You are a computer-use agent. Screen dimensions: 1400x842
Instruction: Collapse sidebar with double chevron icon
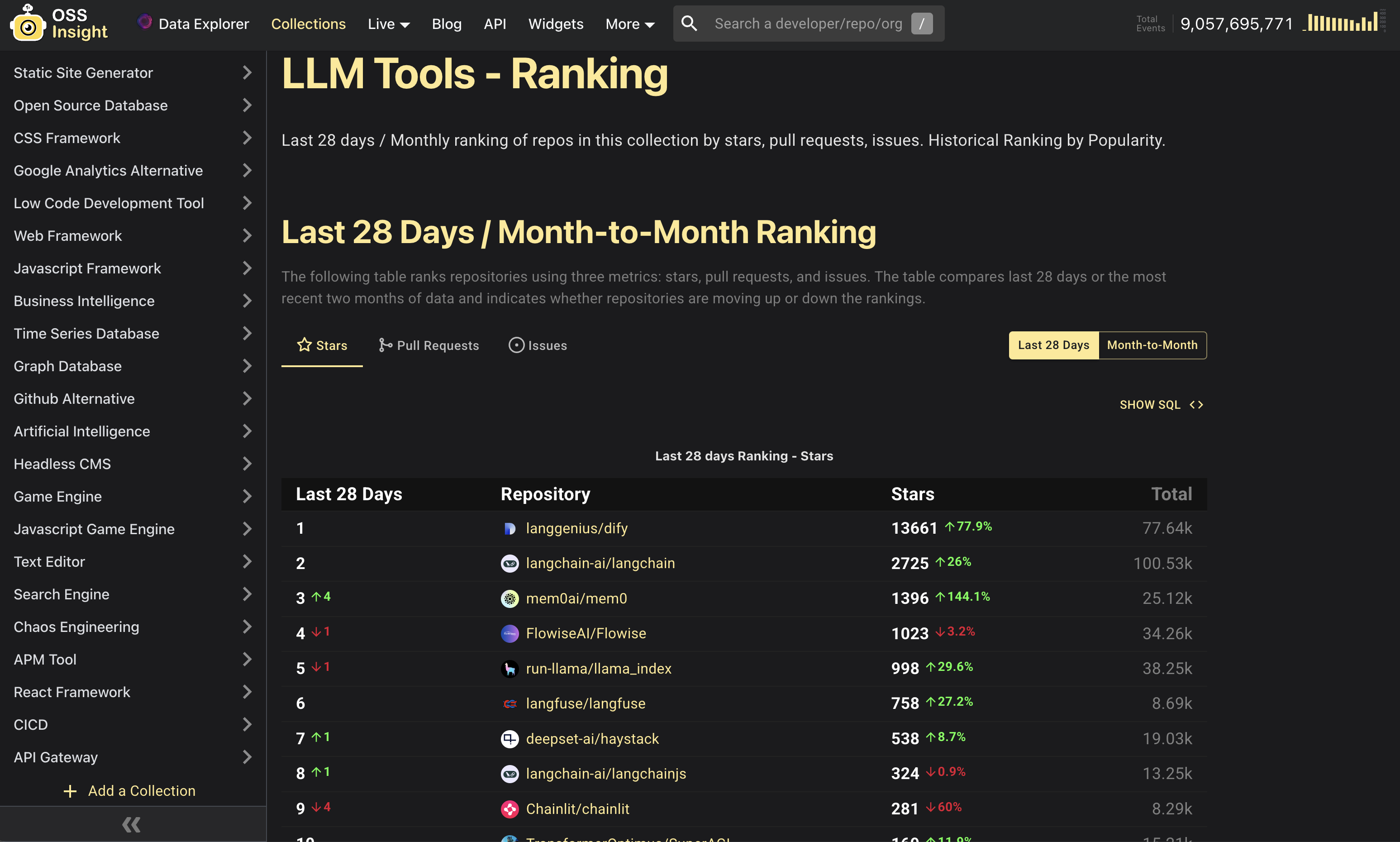coord(132,824)
